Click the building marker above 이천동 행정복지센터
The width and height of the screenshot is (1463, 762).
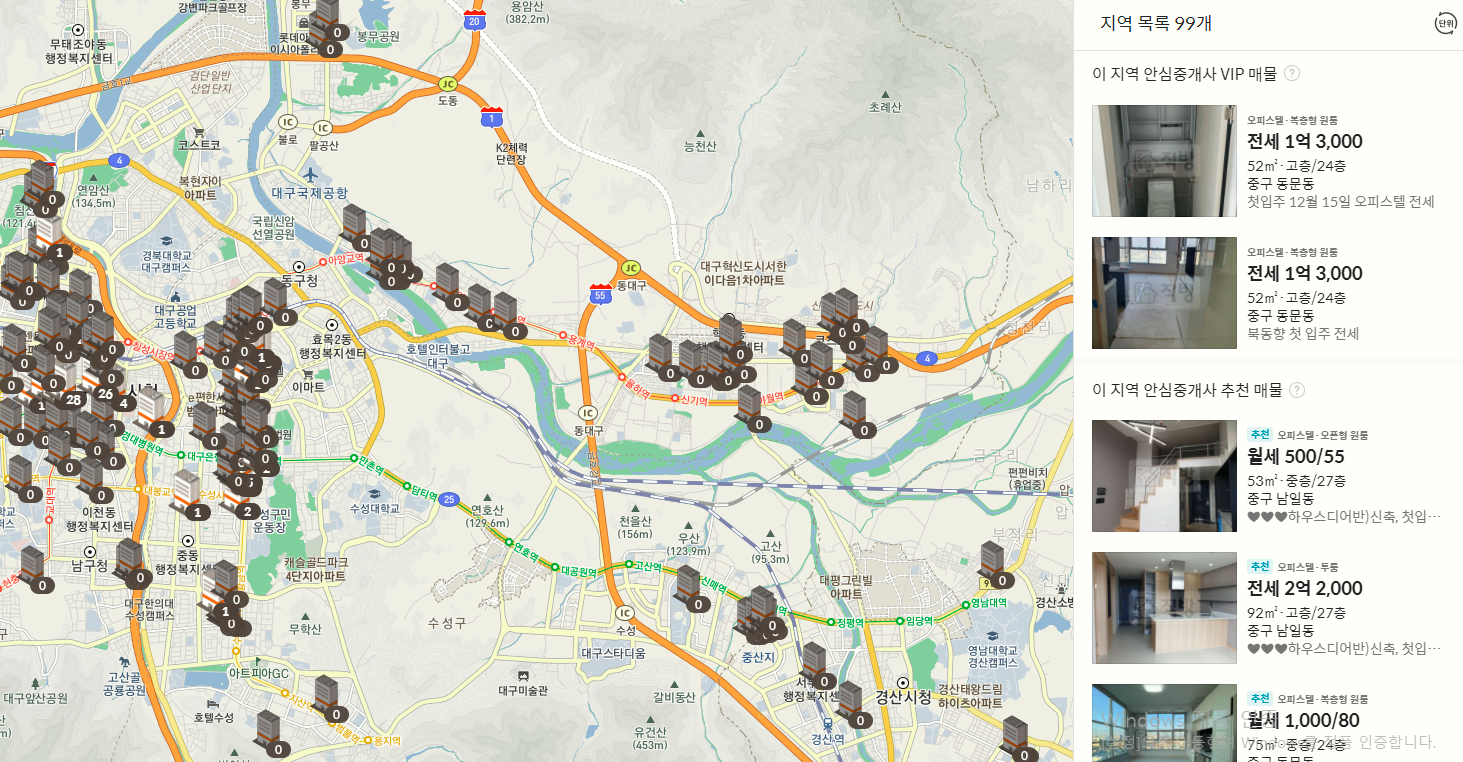pyautogui.click(x=95, y=480)
